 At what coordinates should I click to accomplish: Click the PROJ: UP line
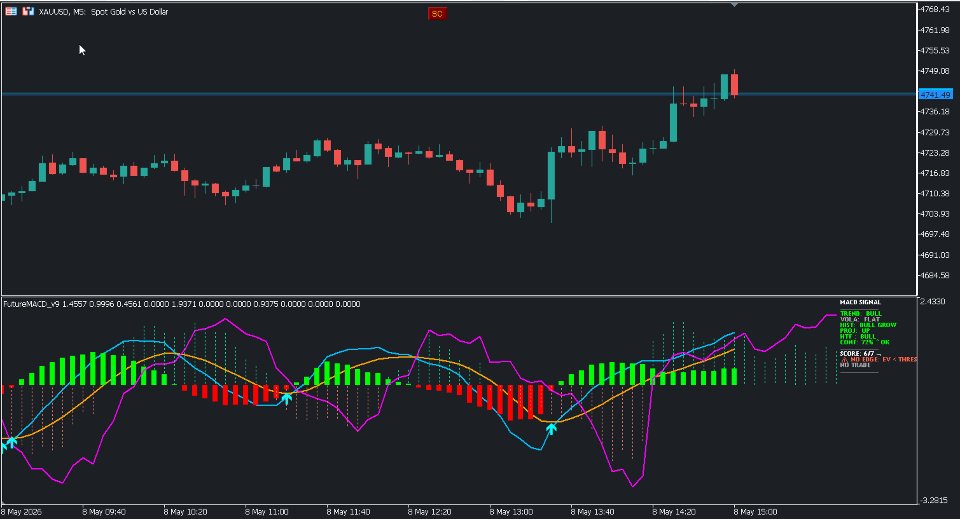tap(855, 330)
